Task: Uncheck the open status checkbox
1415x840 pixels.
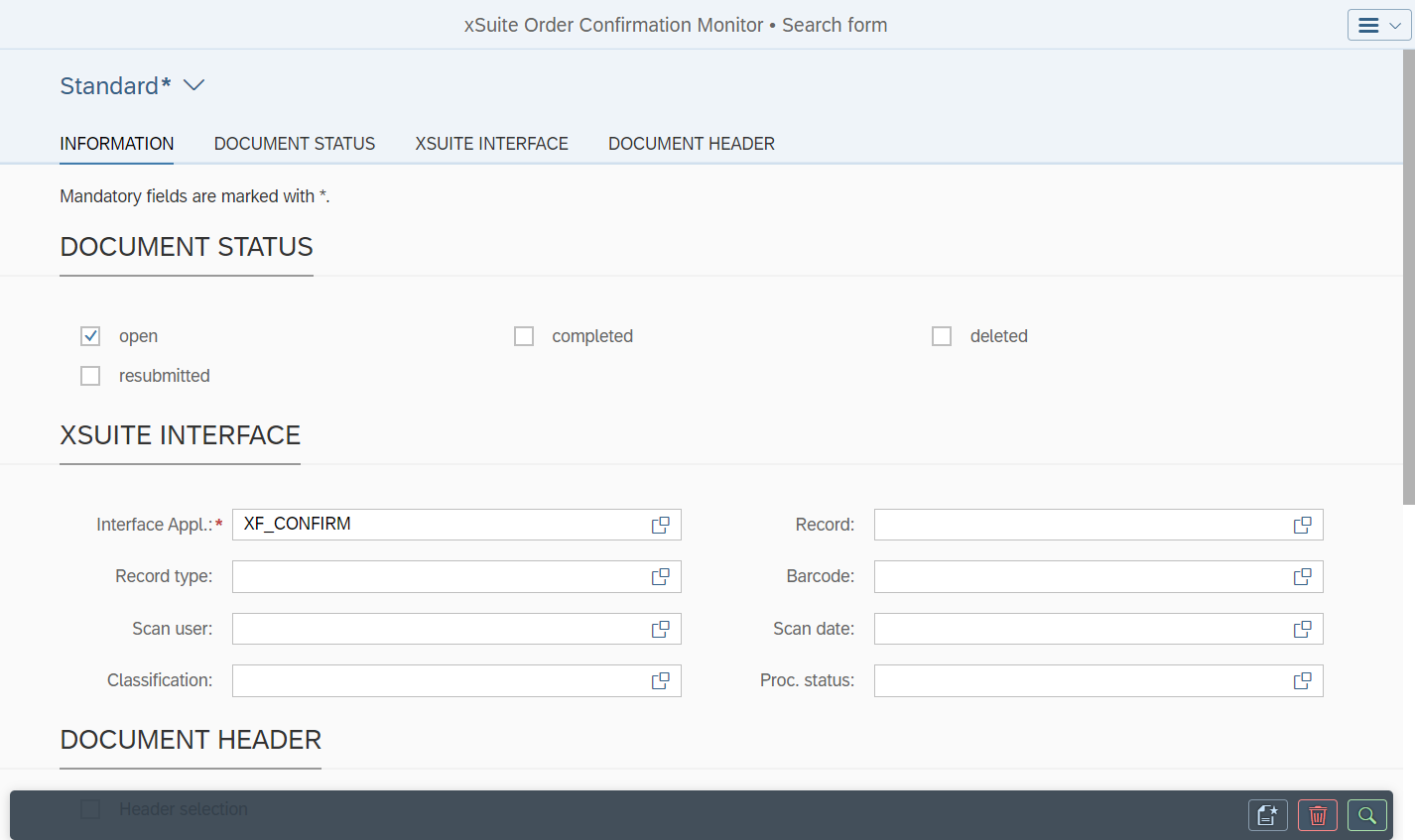Action: [x=90, y=336]
